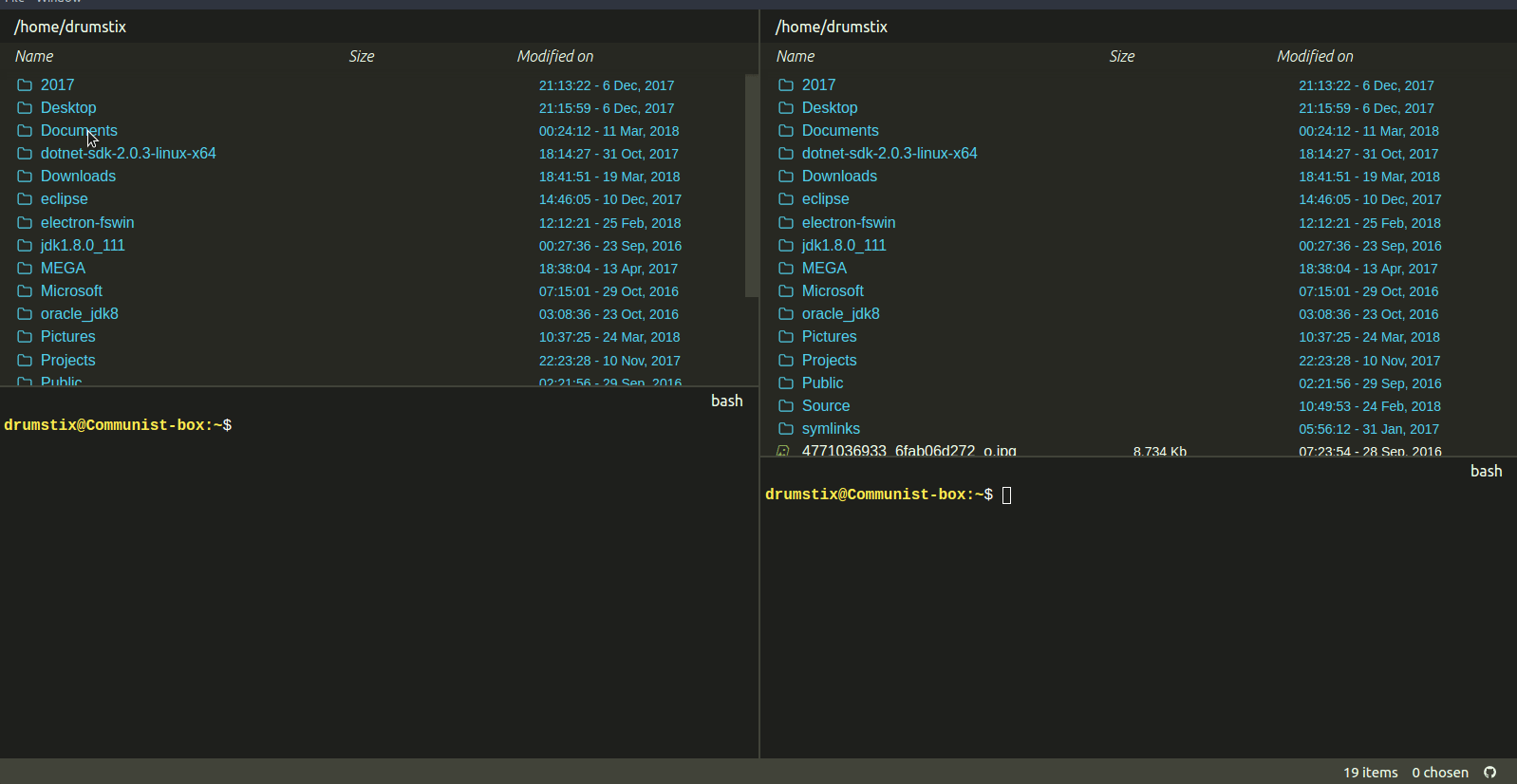Screen dimensions: 1517x784
Task: Click the jdk1.8.0_111 folder icon in the right pane
Action: (x=786, y=246)
